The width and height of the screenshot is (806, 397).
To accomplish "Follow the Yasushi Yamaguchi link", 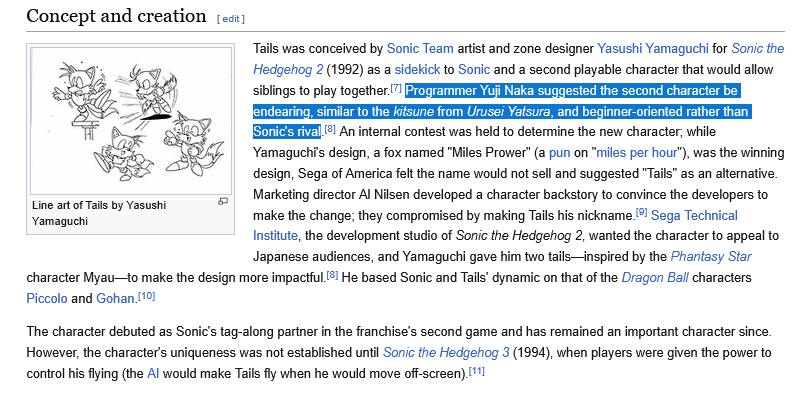I will [x=652, y=49].
